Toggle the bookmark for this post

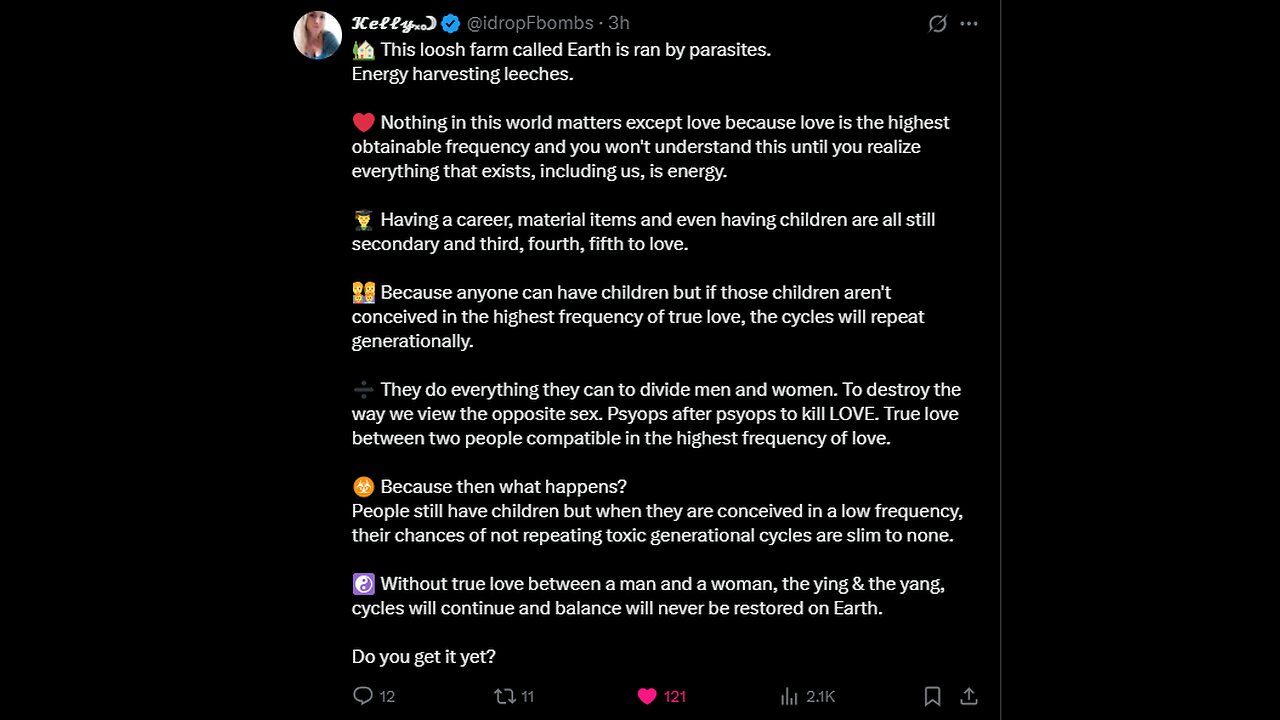932,696
